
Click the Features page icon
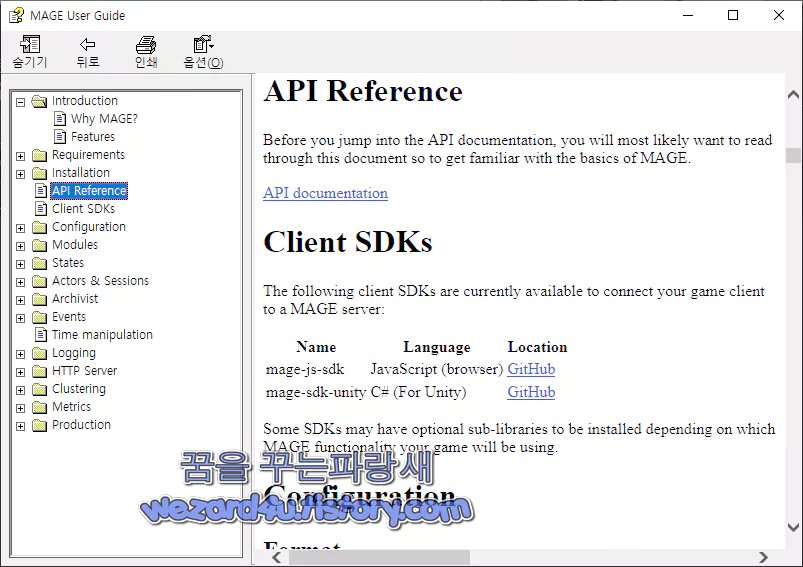click(x=60, y=137)
